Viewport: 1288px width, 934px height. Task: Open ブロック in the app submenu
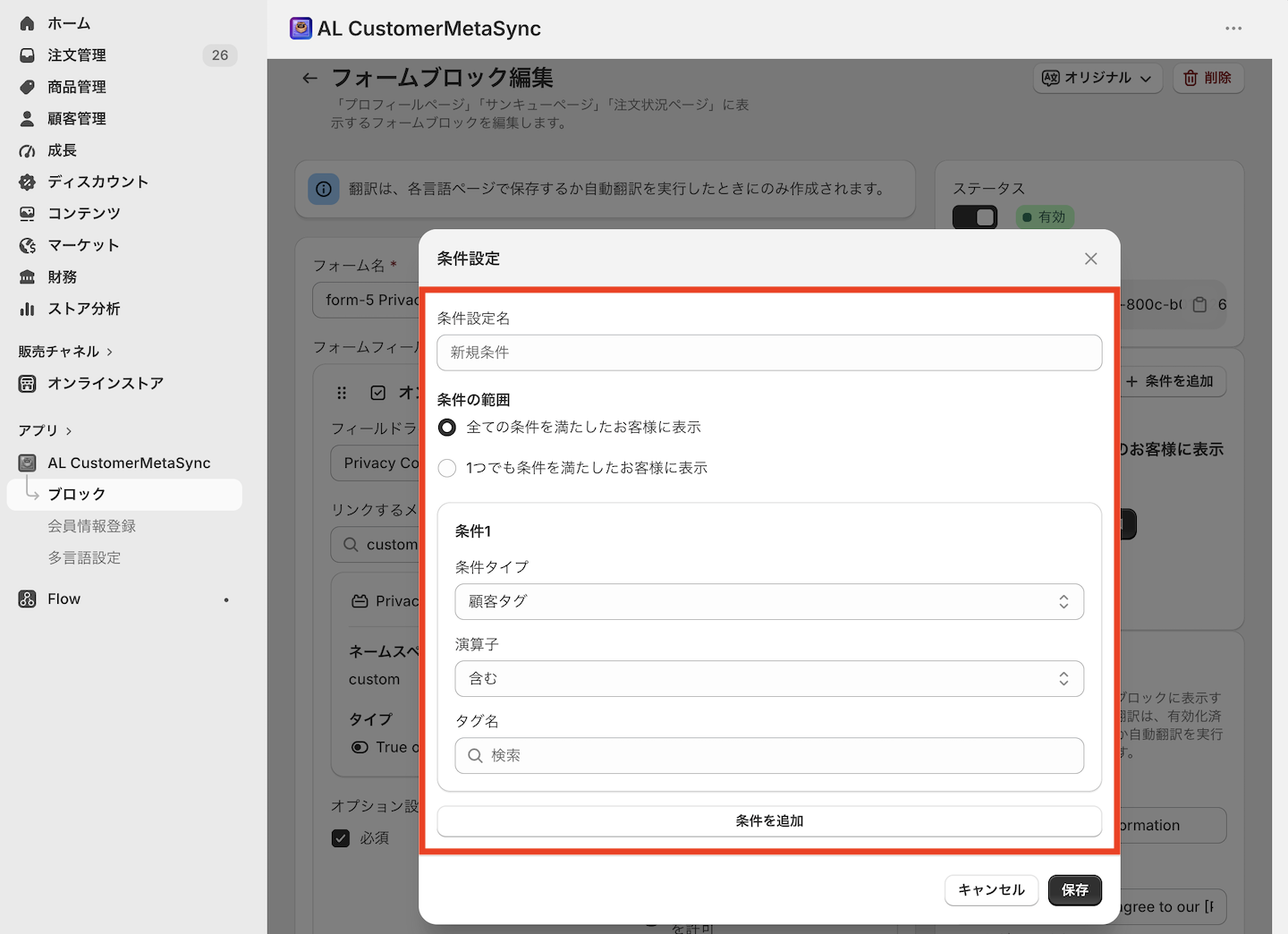click(124, 495)
